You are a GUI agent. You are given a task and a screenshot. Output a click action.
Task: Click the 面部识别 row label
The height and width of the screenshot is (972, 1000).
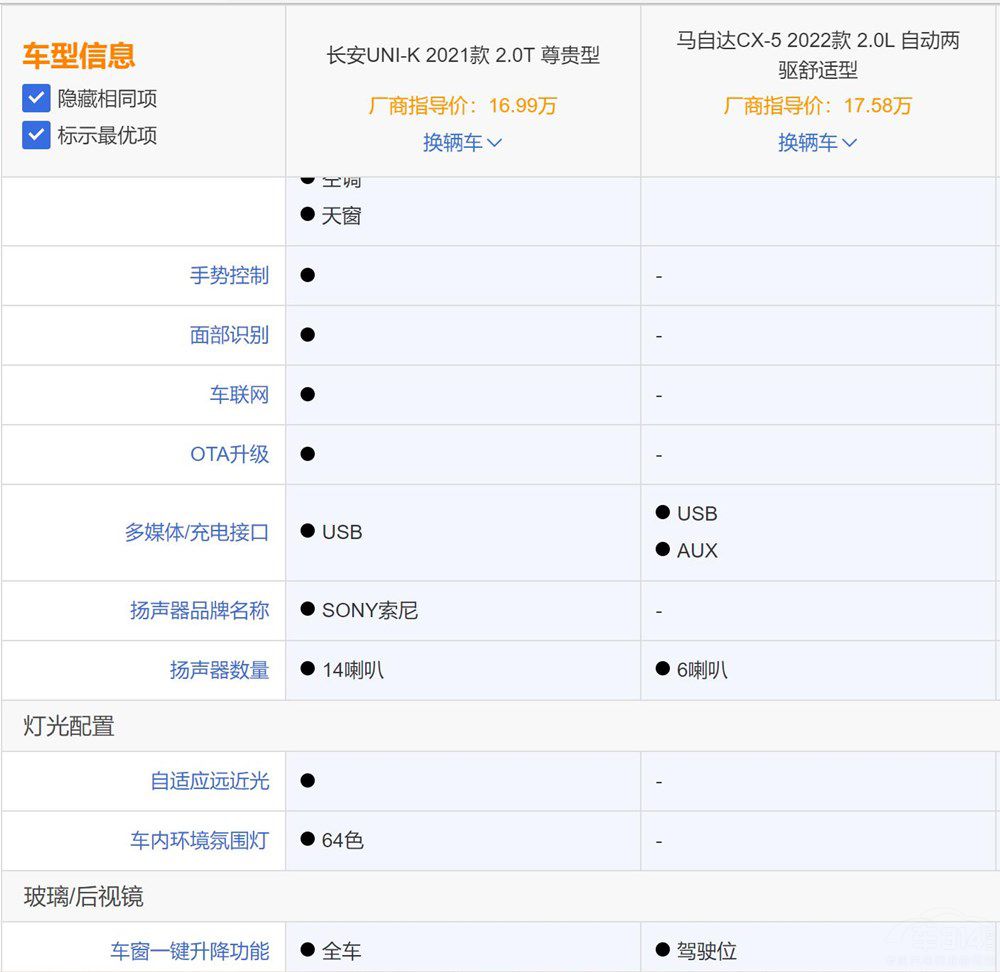229,335
